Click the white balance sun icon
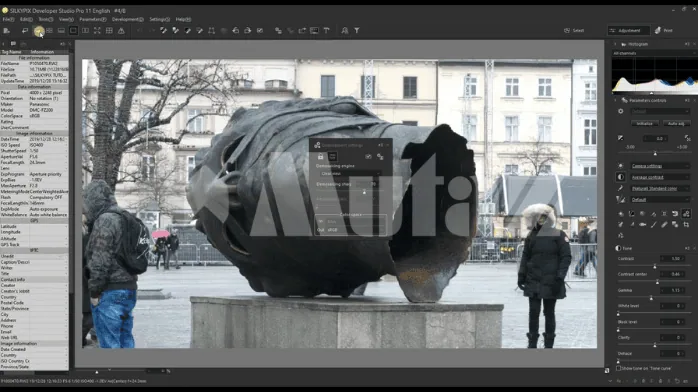 coord(621,166)
